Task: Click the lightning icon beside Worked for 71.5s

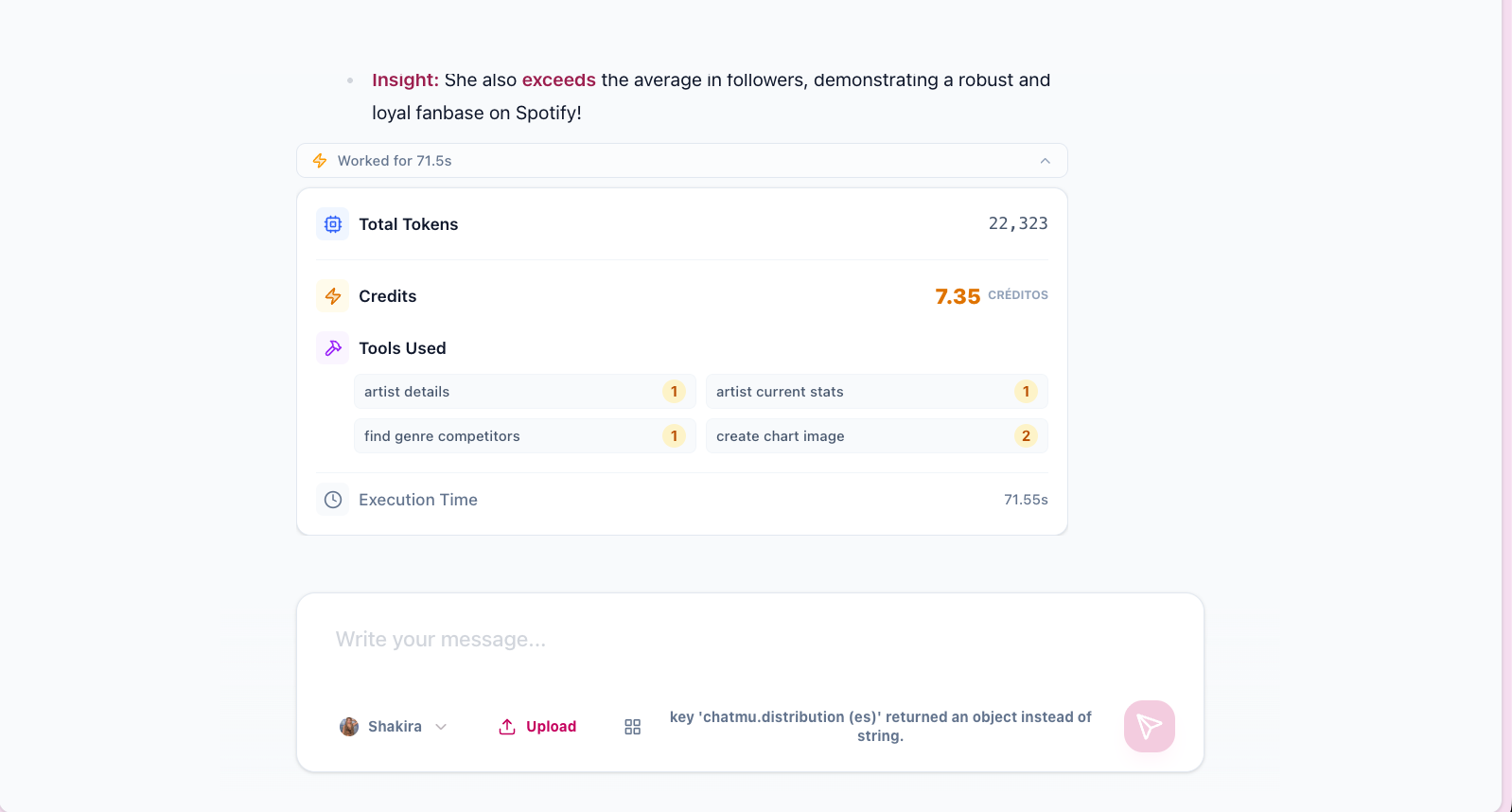Action: click(319, 160)
